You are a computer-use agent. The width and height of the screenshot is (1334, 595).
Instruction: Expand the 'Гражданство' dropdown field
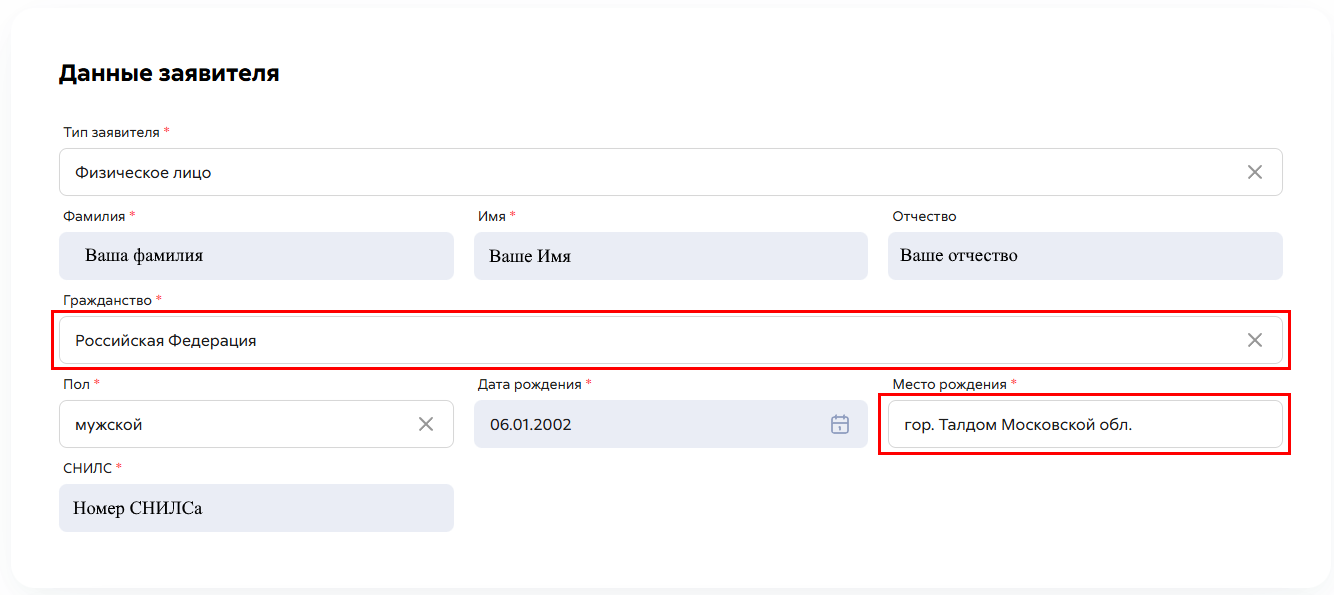pos(640,340)
